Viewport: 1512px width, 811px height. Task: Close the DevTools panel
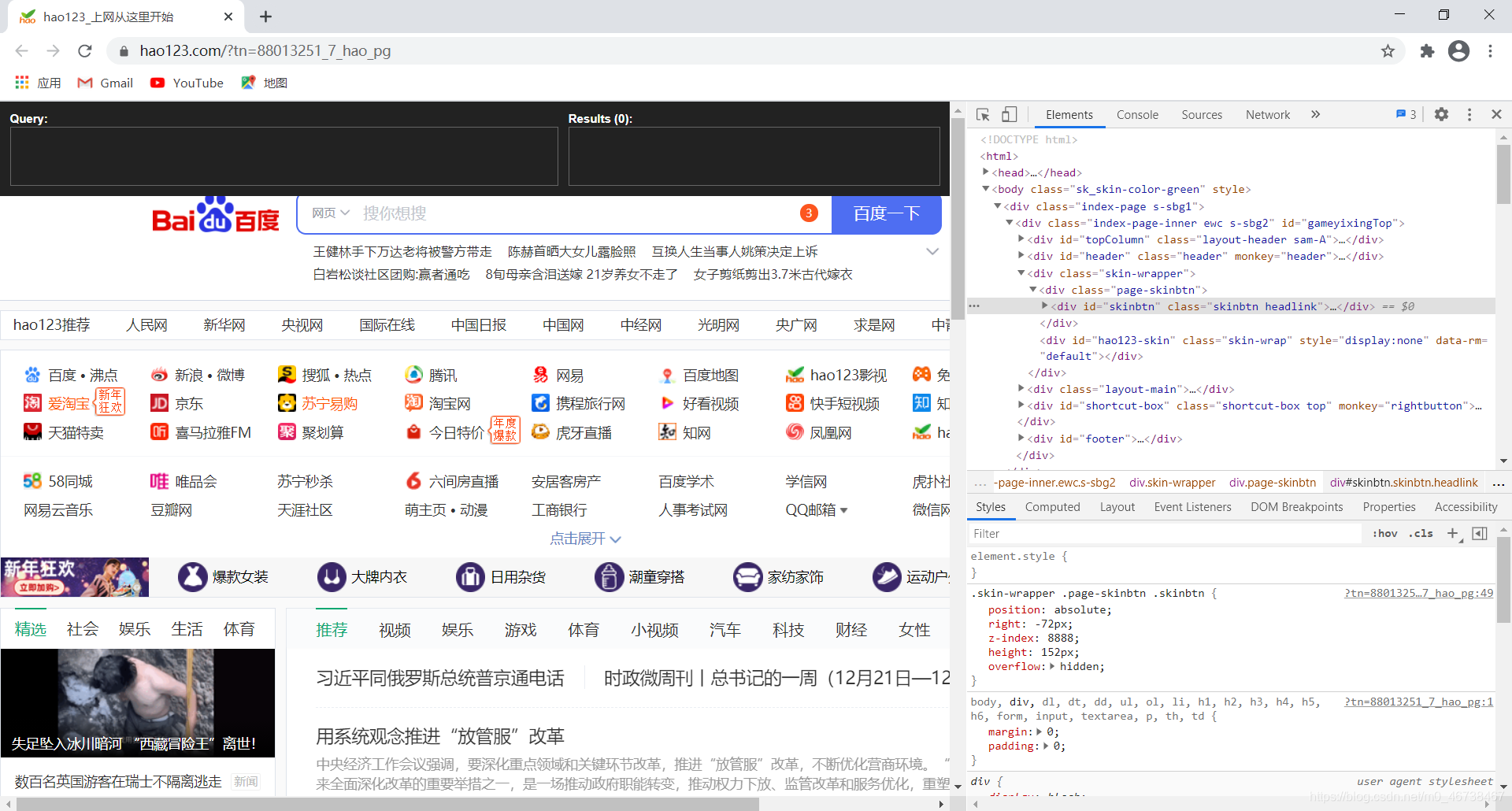pos(1496,115)
